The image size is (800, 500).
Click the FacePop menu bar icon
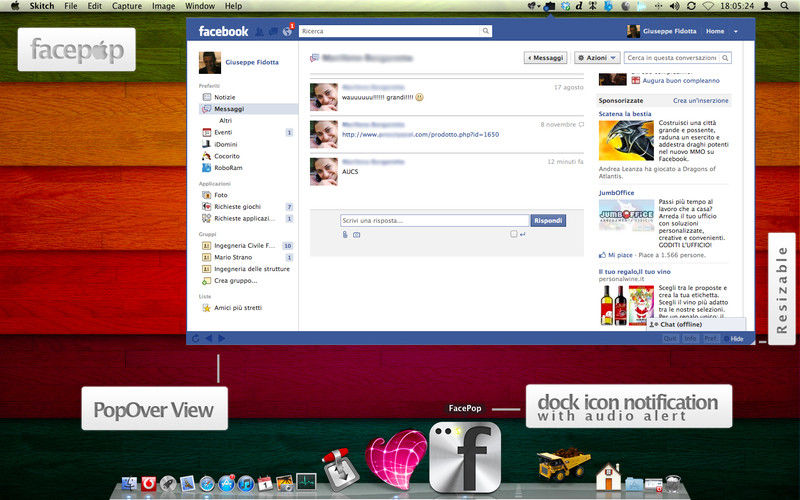pos(549,6)
